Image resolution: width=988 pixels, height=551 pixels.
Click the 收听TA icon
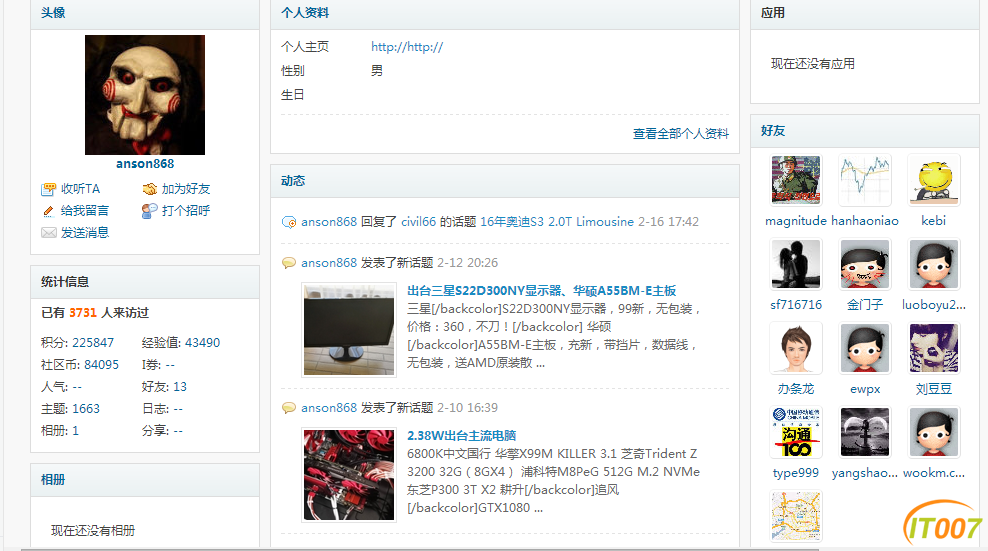(x=49, y=189)
